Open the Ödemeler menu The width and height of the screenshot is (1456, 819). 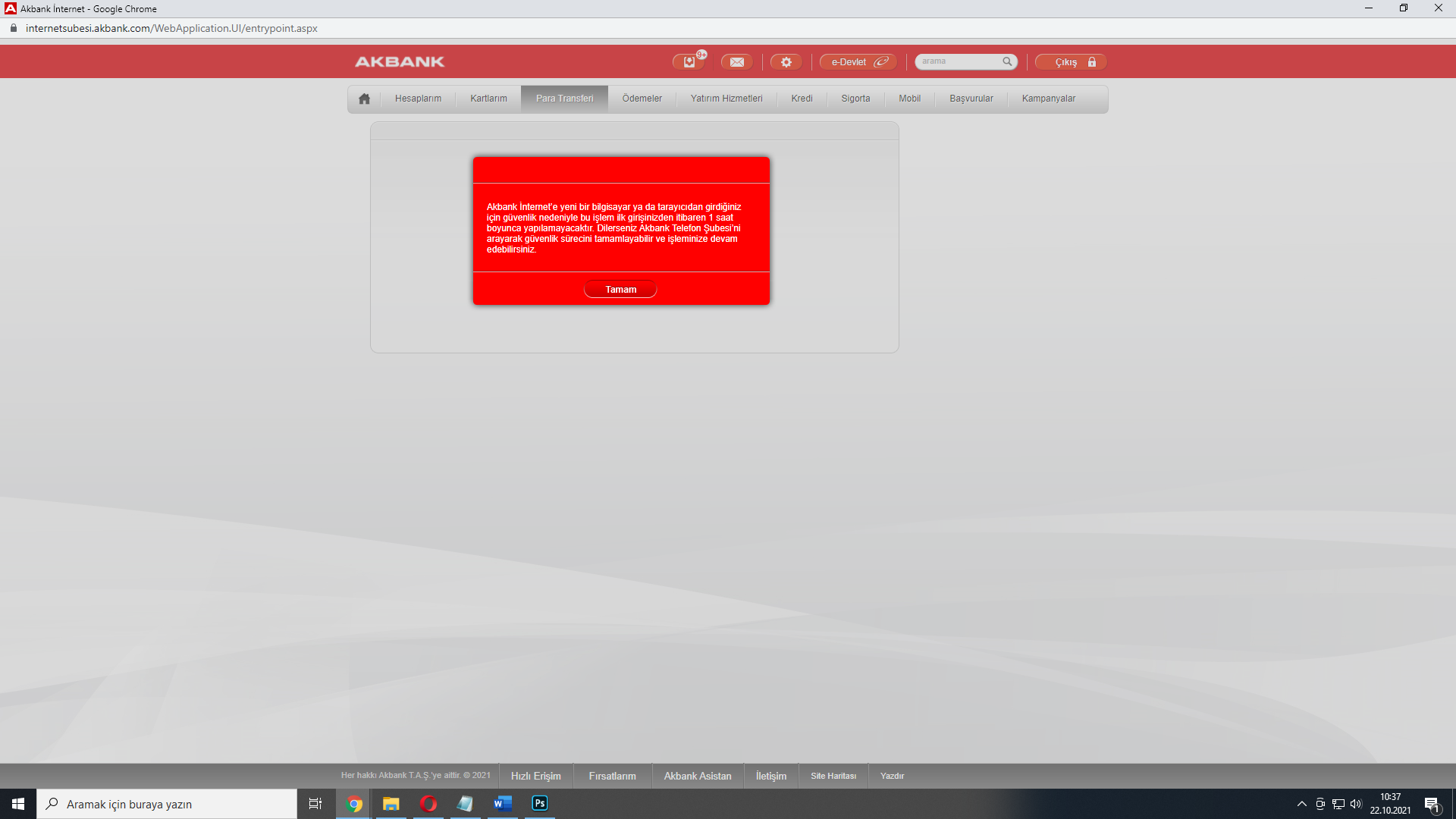click(642, 99)
